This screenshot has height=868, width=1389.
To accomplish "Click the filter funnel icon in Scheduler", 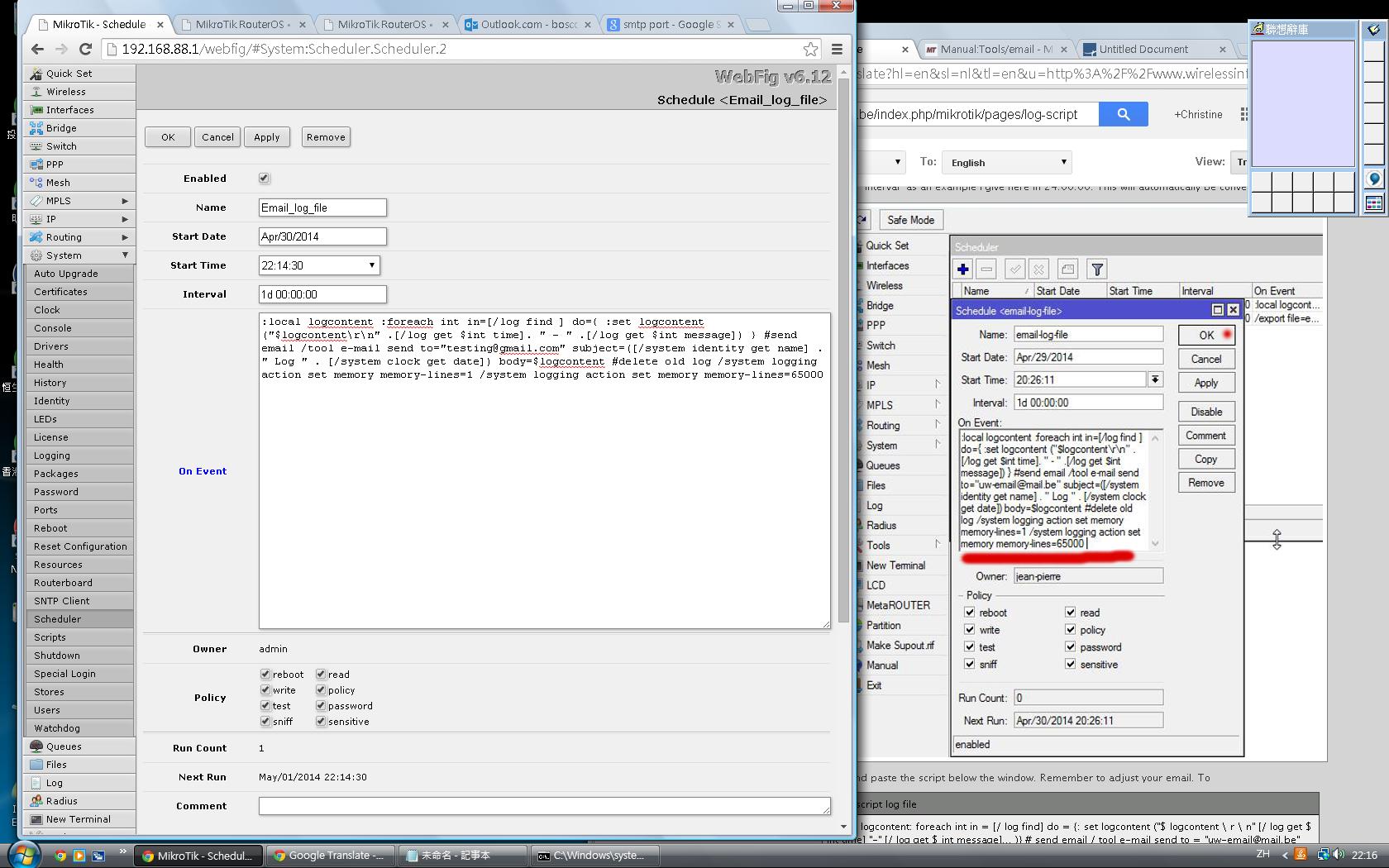I will (1096, 269).
